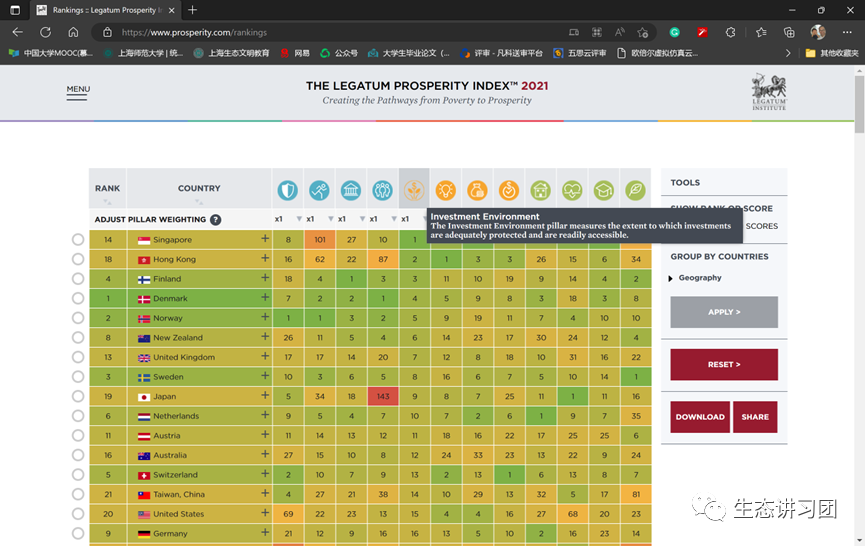Select the radio button beside New Zealand
The height and width of the screenshot is (546, 865).
pyautogui.click(x=78, y=338)
